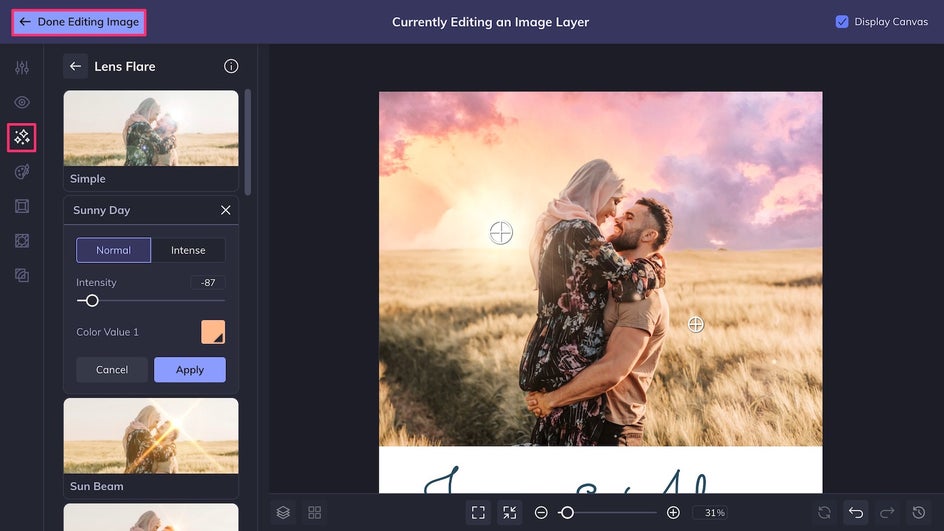This screenshot has width=944, height=531.
Task: Select the sparkle effects tab in sidebar
Action: pyautogui.click(x=22, y=137)
